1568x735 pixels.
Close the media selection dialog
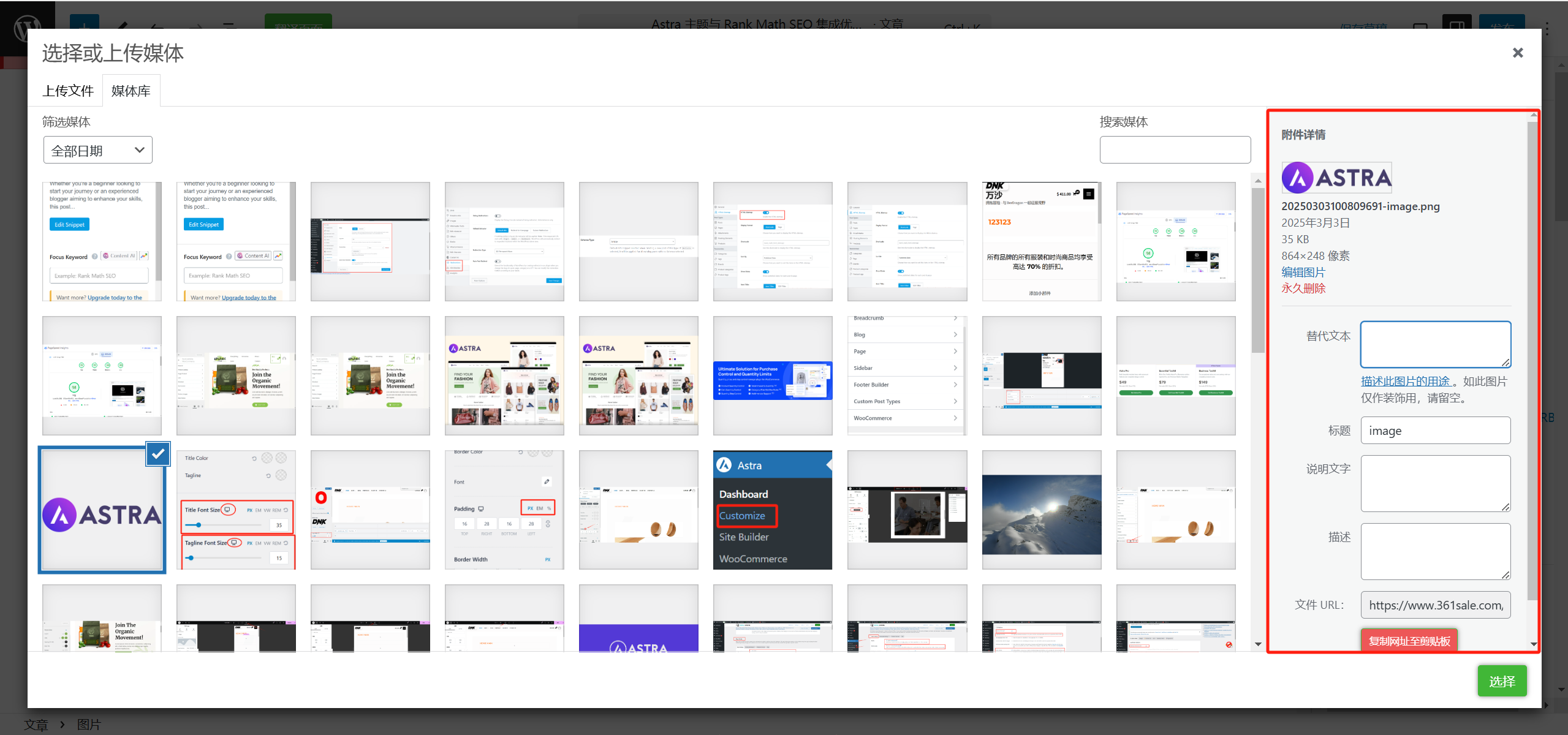(x=1517, y=53)
